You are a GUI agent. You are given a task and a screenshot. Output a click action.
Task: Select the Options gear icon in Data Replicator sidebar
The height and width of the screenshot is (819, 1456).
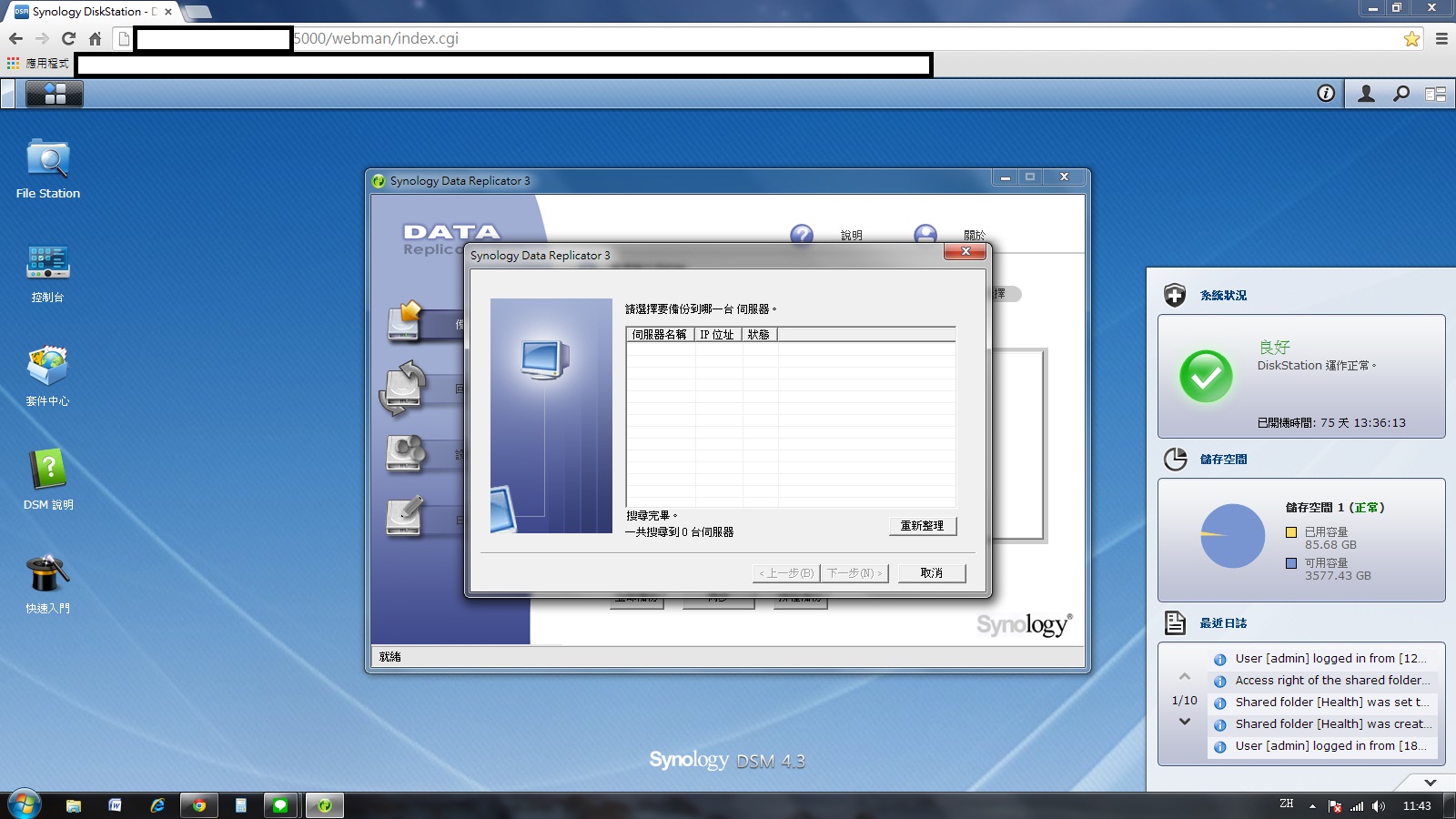click(x=406, y=452)
